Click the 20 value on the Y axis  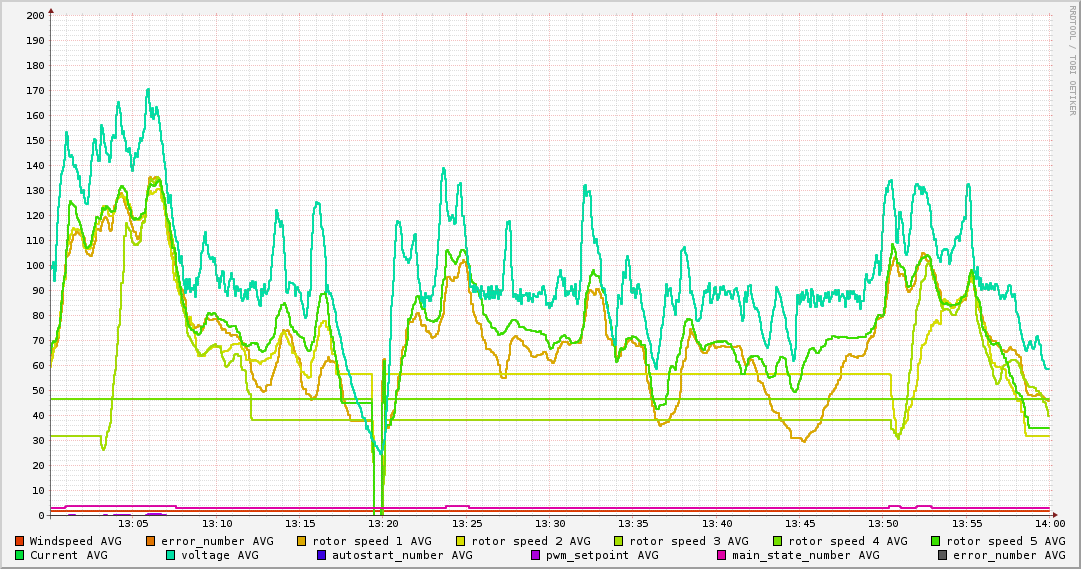point(38,466)
